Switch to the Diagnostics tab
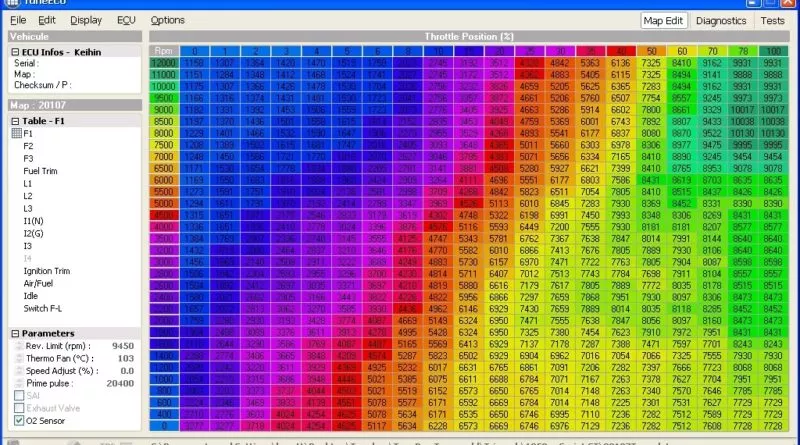800x445 pixels. (721, 20)
